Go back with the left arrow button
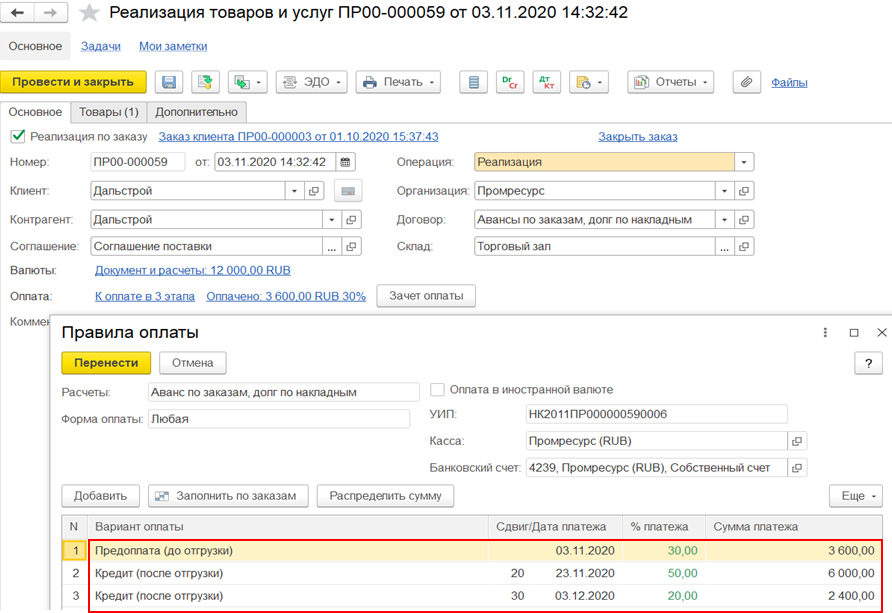 pos(18,13)
